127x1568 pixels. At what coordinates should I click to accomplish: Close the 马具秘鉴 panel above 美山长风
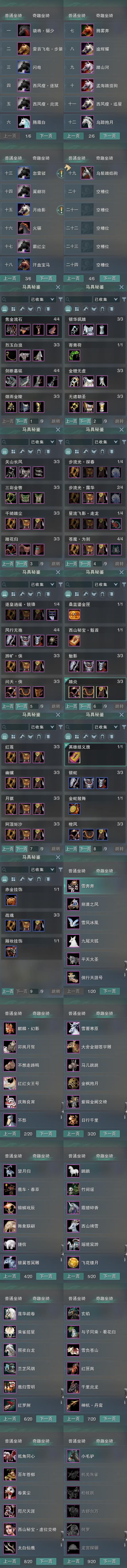(58, 430)
